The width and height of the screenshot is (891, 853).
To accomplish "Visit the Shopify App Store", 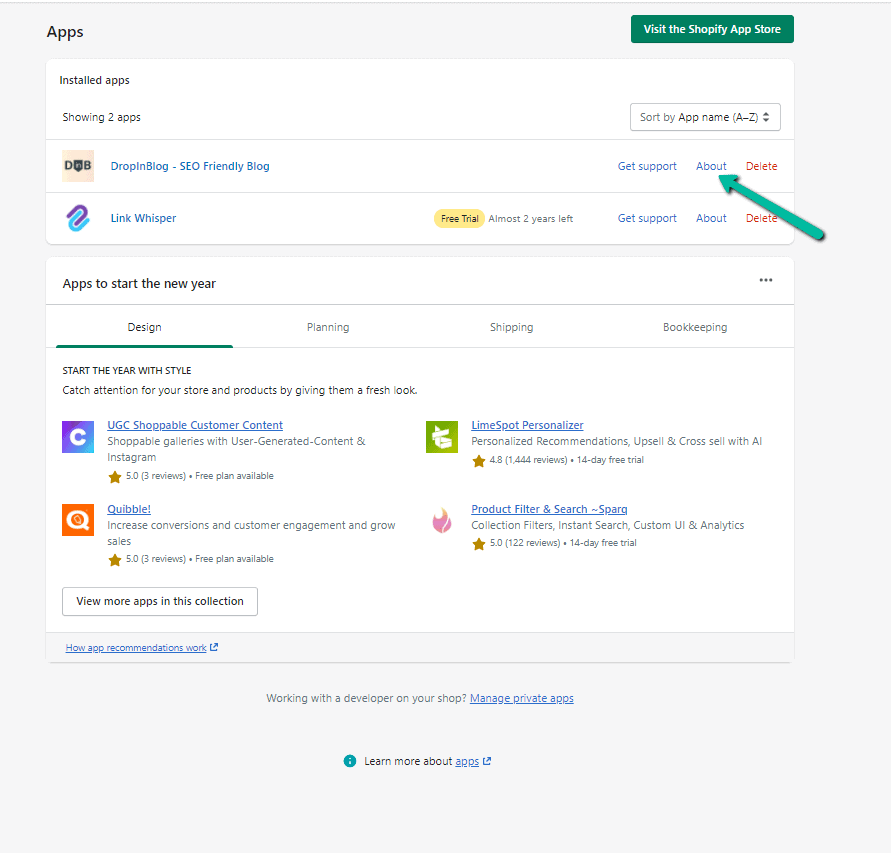I will 712,29.
